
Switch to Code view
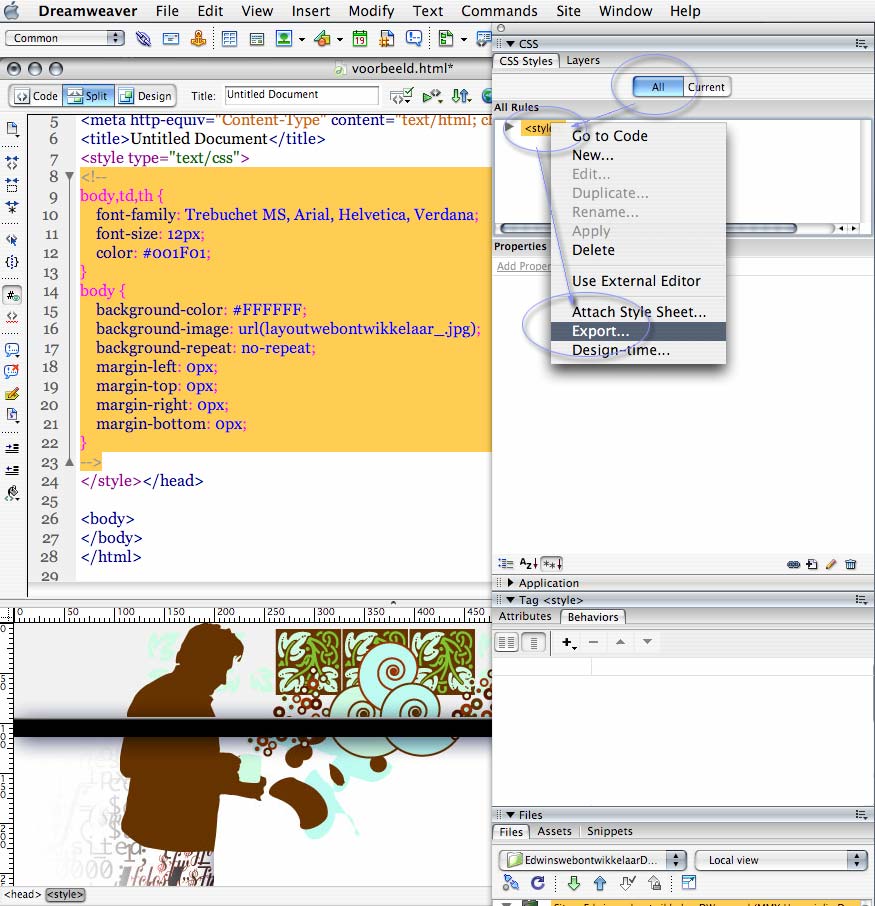point(36,96)
